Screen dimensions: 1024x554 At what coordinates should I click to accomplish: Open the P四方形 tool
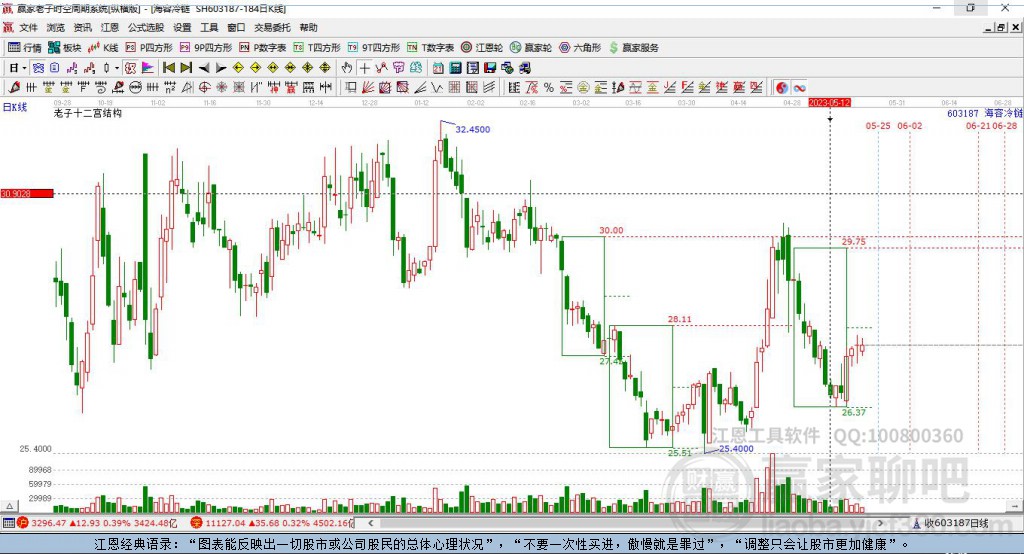click(x=149, y=47)
